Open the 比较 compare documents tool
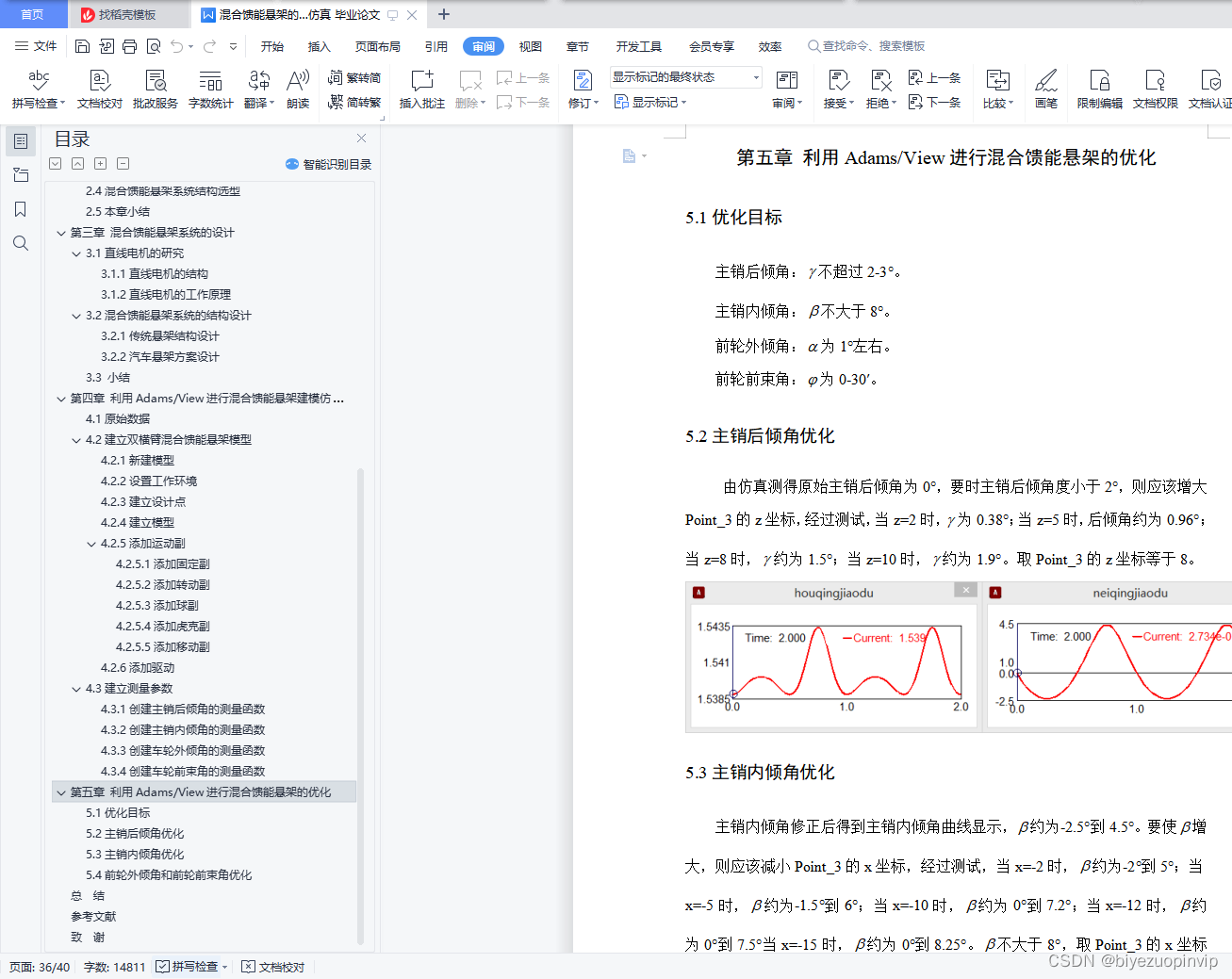The image size is (1232, 979). tap(997, 90)
